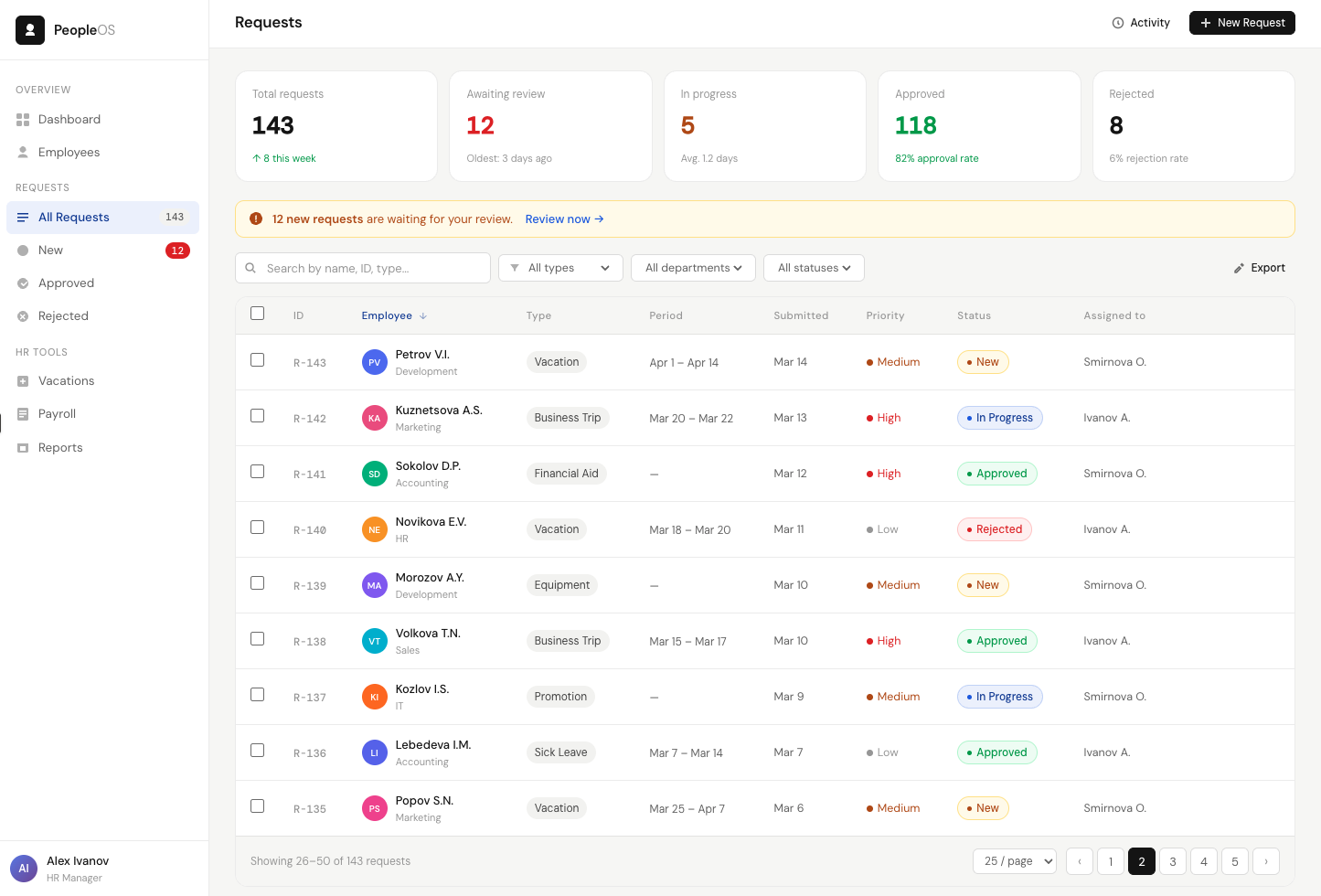
Task: Open Employees from the sidebar
Action: point(103,153)
